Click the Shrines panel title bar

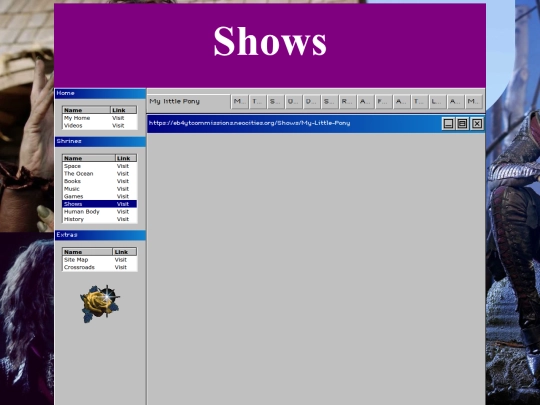100,142
